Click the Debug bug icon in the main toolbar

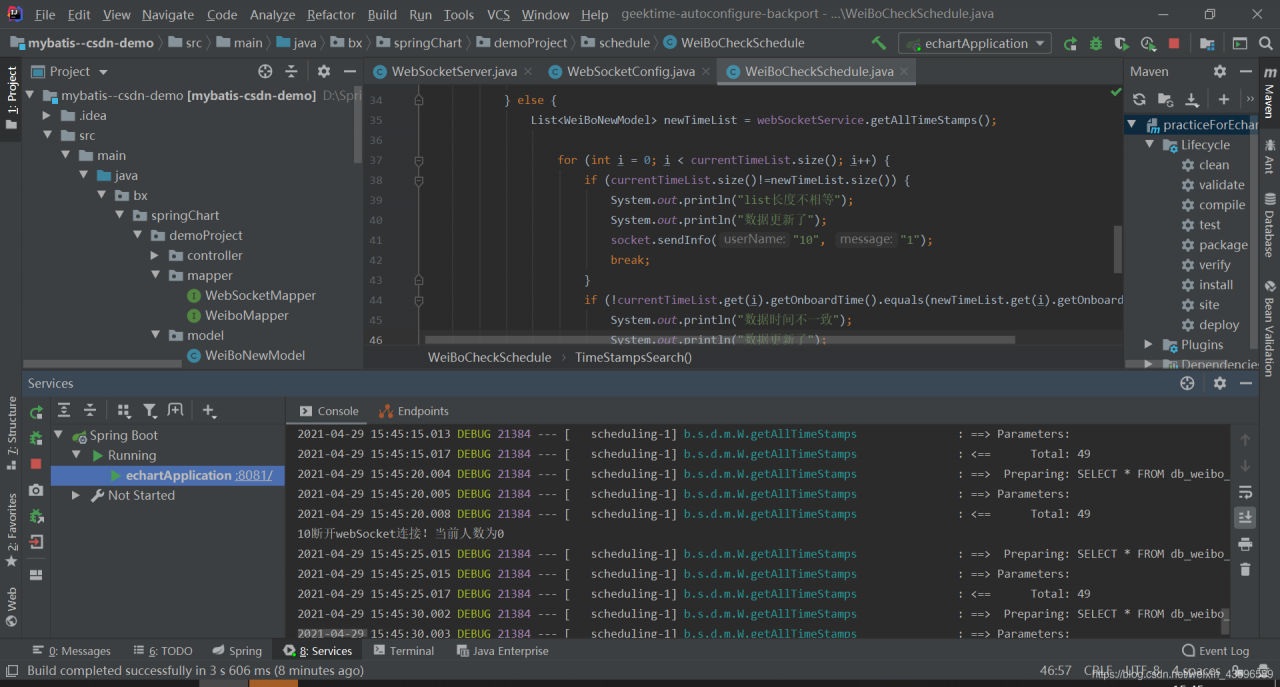(1096, 43)
